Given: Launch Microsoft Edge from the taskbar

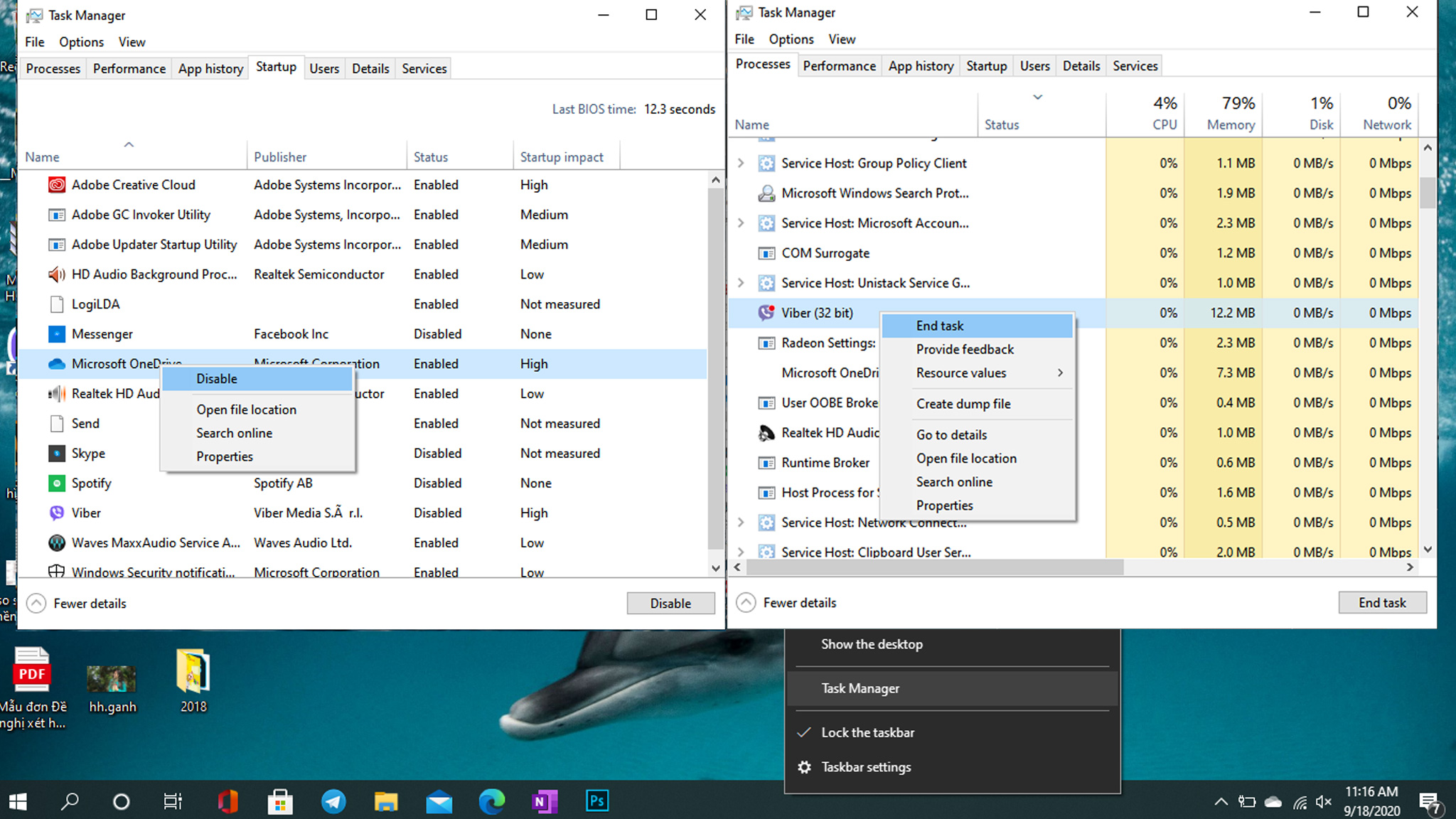Looking at the screenshot, I should tap(491, 802).
